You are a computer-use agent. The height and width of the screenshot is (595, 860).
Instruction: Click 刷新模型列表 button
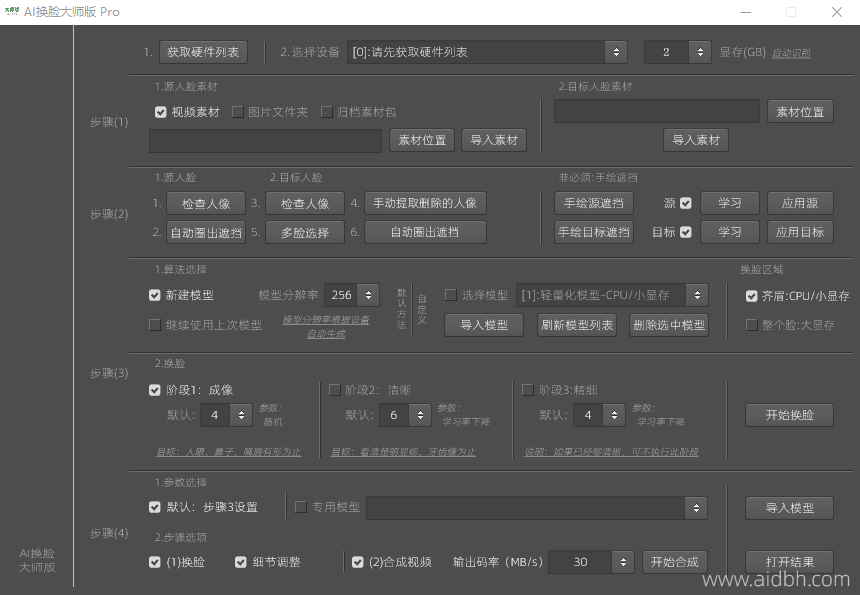(x=577, y=325)
